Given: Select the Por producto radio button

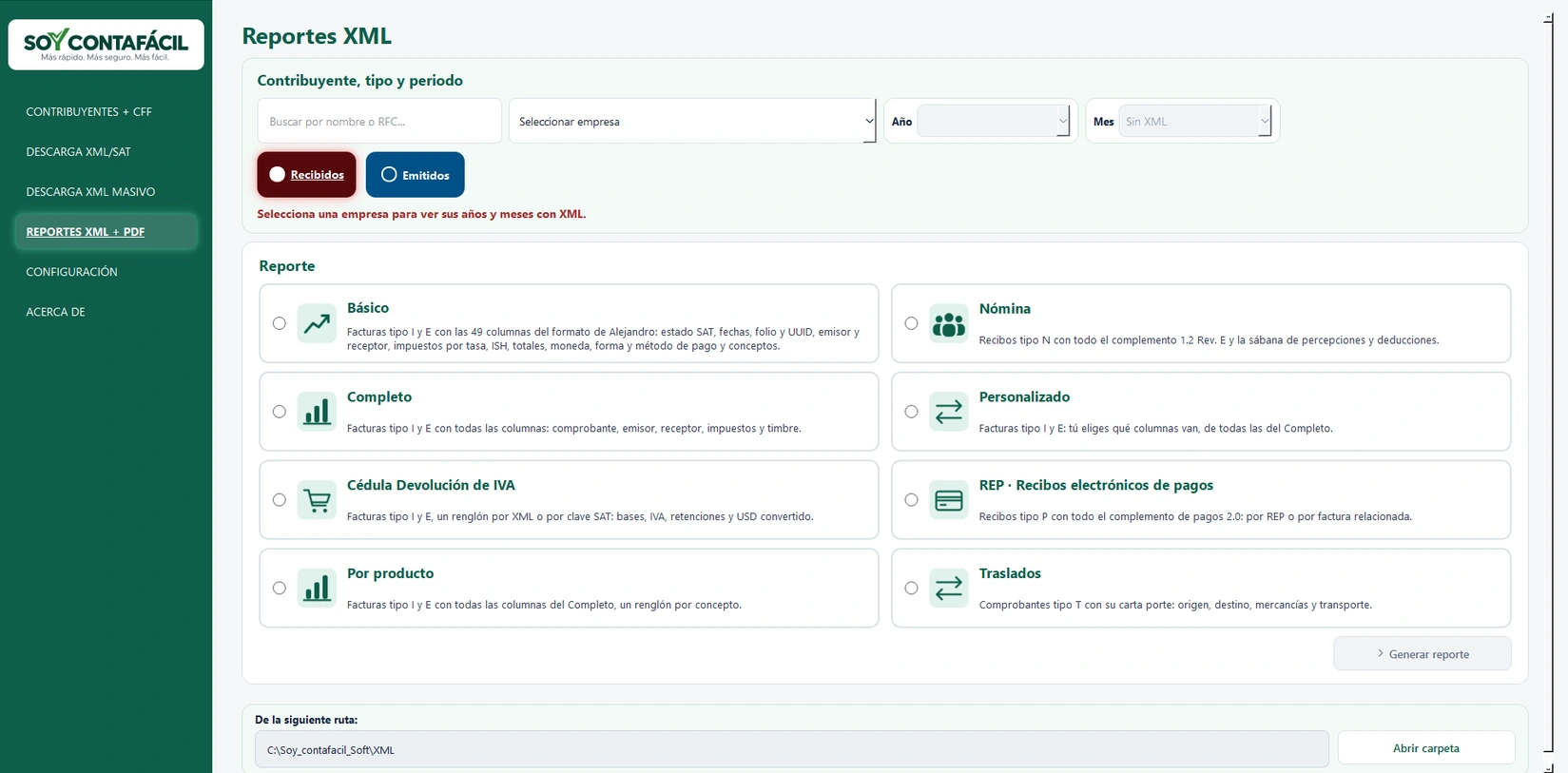Looking at the screenshot, I should pyautogui.click(x=280, y=589).
